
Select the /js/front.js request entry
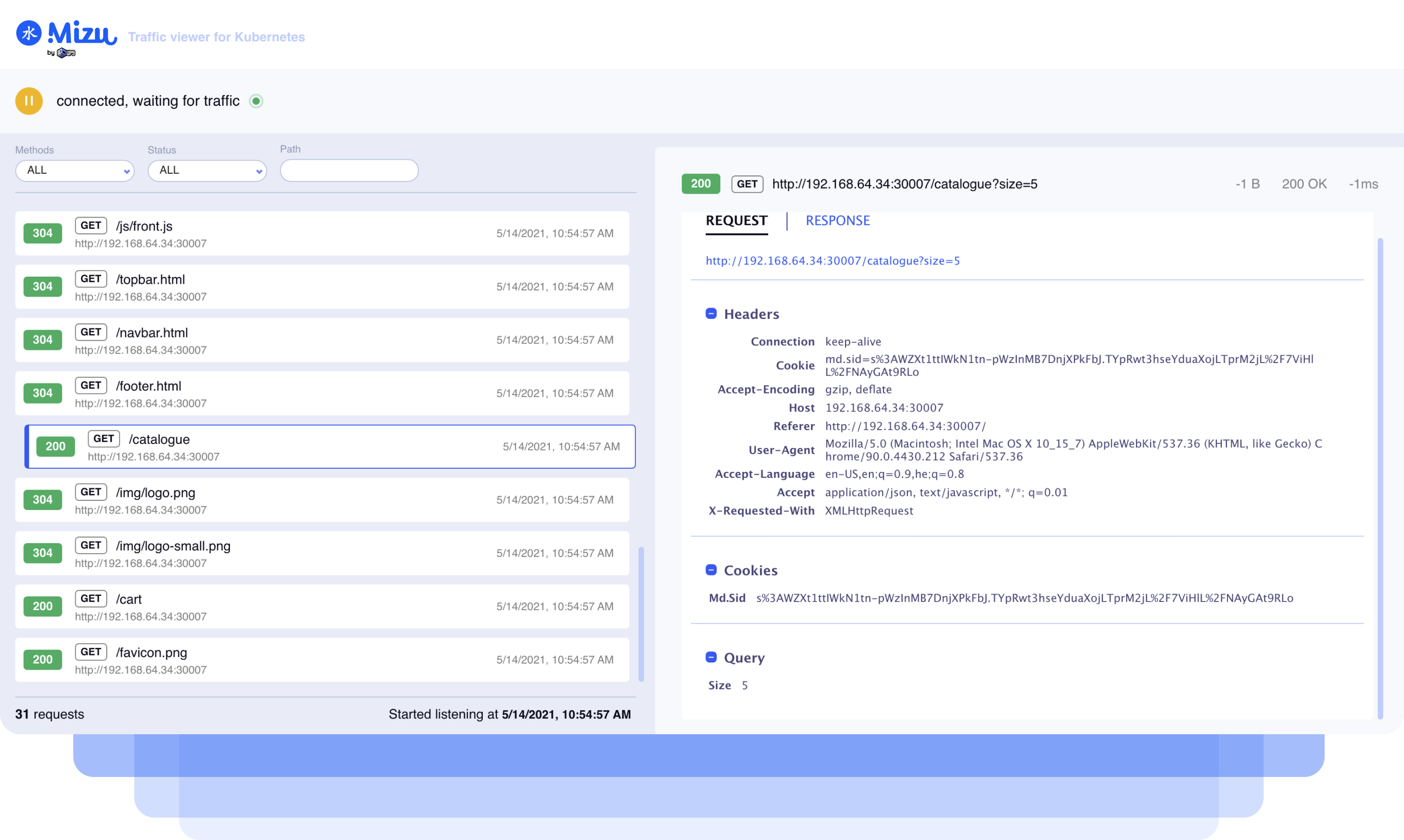point(321,233)
